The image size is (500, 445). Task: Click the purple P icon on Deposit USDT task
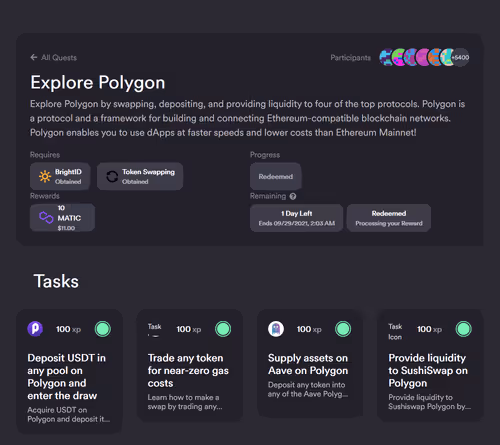pyautogui.click(x=35, y=329)
